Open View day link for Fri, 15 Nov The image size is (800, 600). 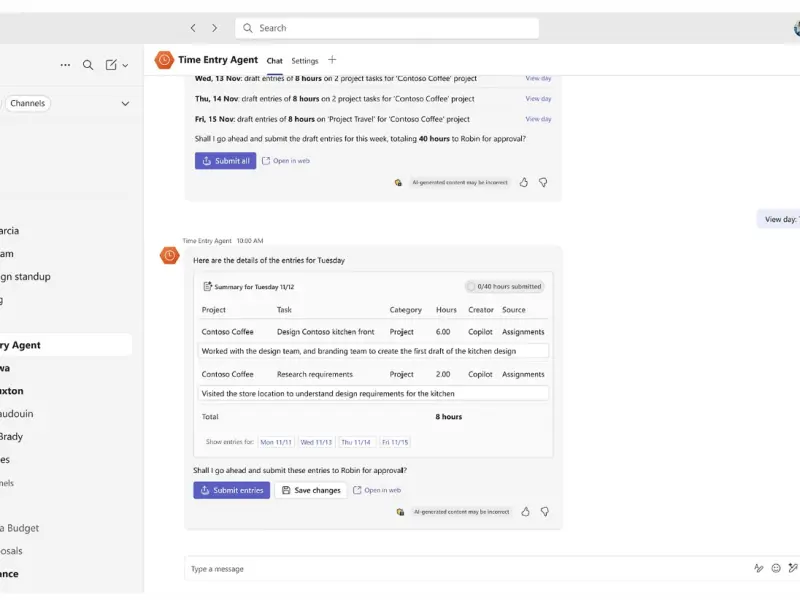pos(538,119)
